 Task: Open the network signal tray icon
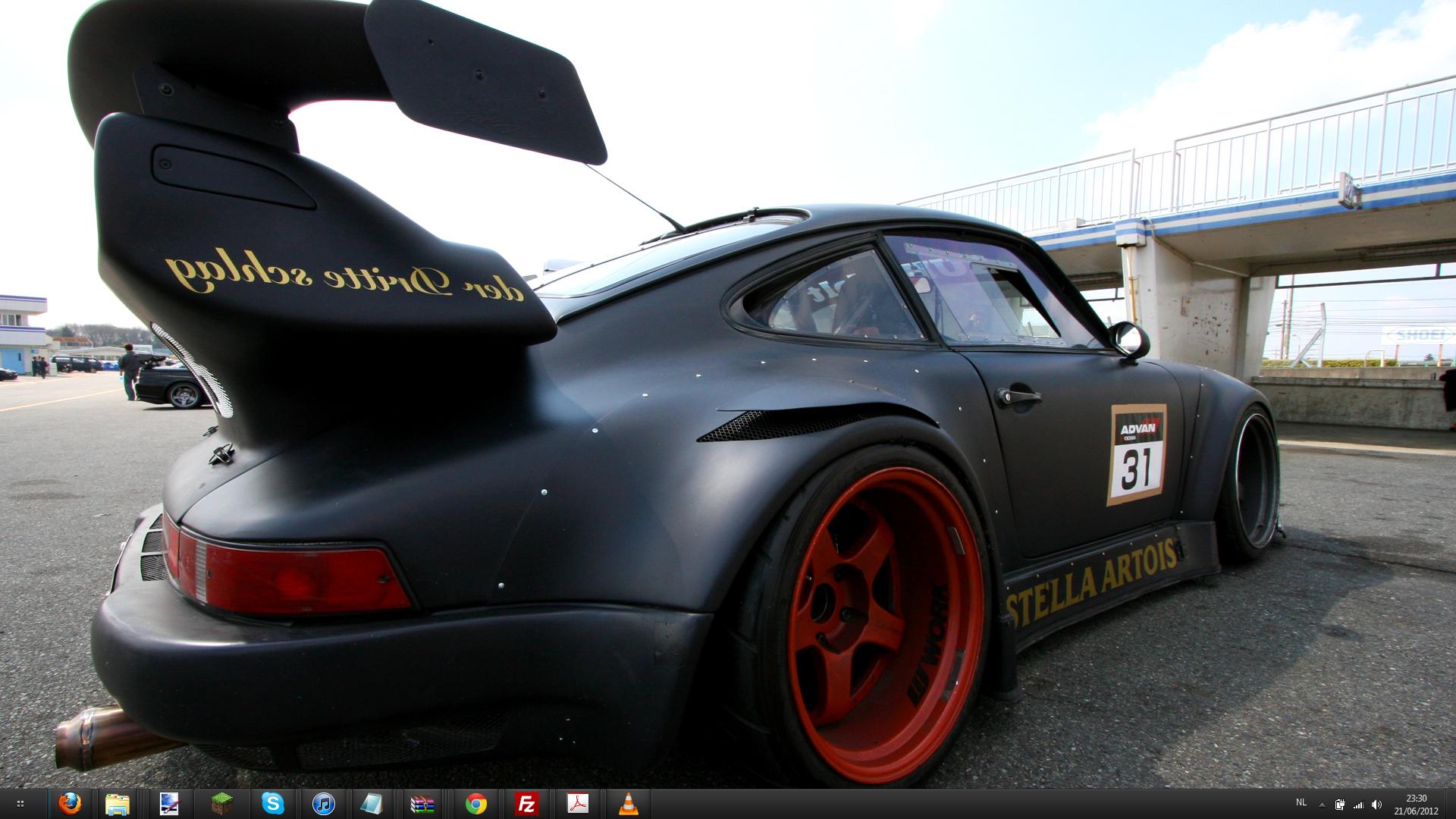[1358, 805]
